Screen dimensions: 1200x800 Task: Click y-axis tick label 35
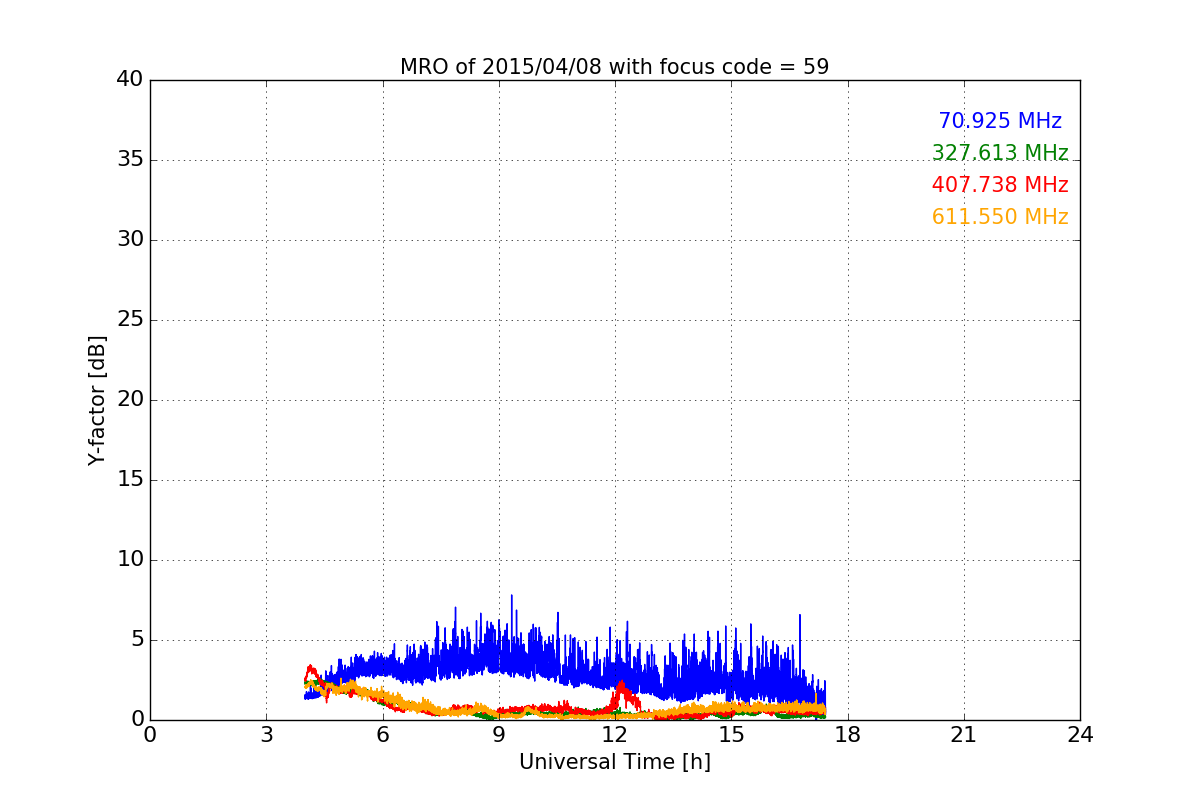(130, 160)
